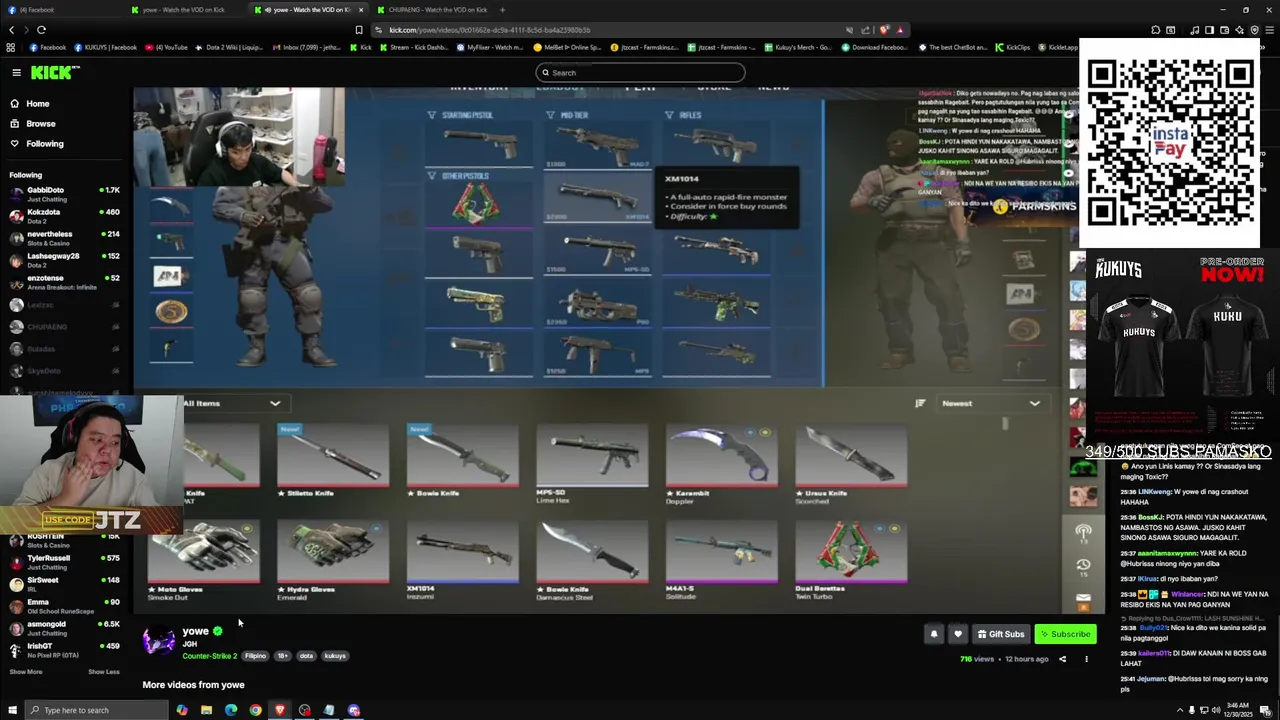1280x720 pixels.
Task: Open the Counter-Strike 2 category link
Action: pos(209,656)
